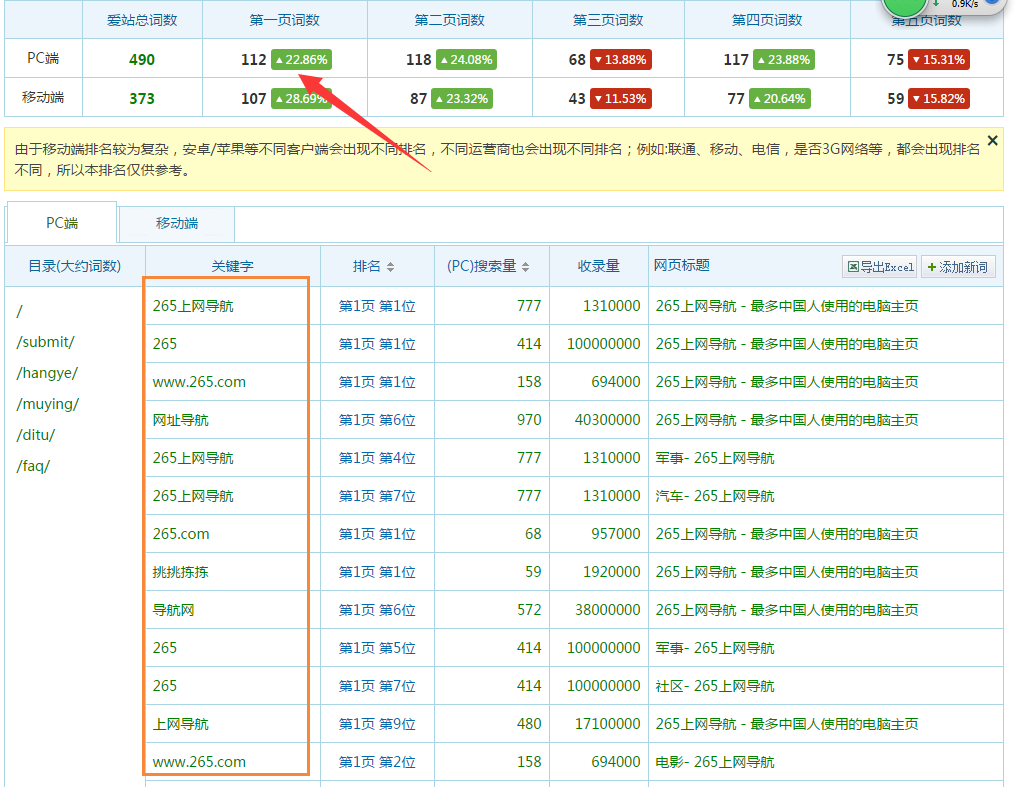The image size is (1022, 787).
Task: Open page title 社区- 265上网导航
Action: [715, 686]
